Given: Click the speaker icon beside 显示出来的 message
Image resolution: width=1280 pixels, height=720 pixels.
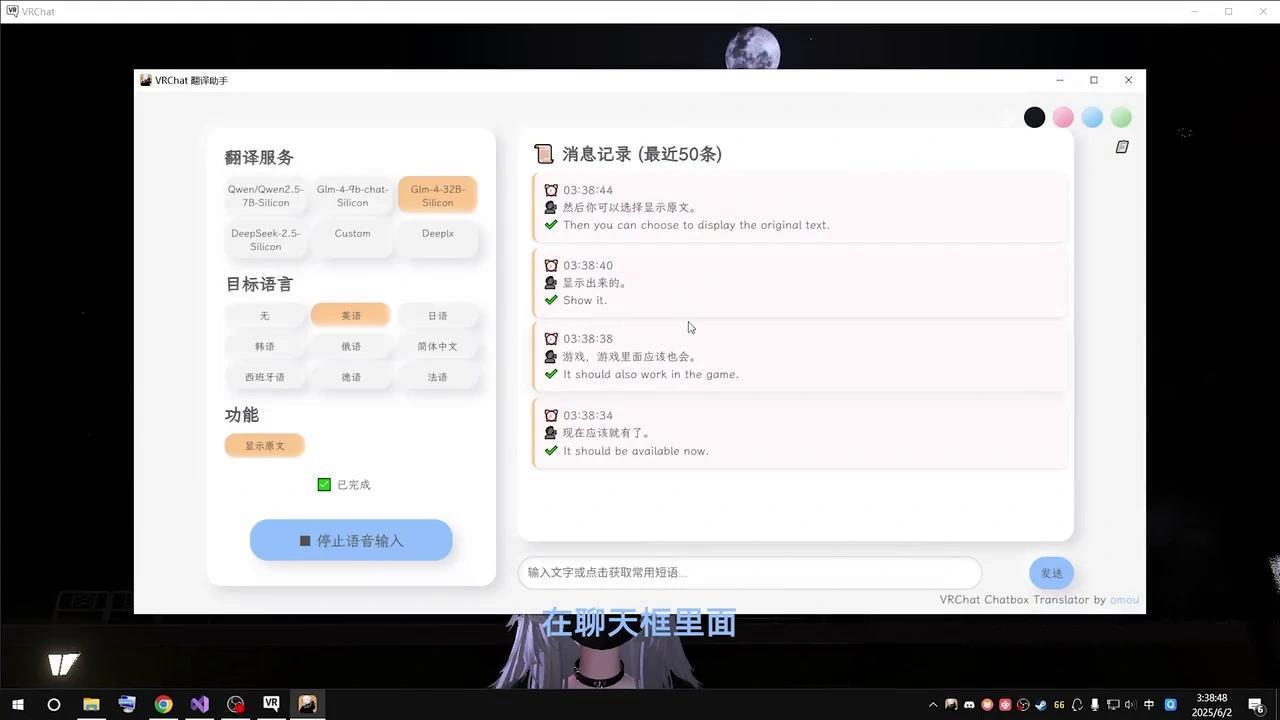Looking at the screenshot, I should coord(551,283).
